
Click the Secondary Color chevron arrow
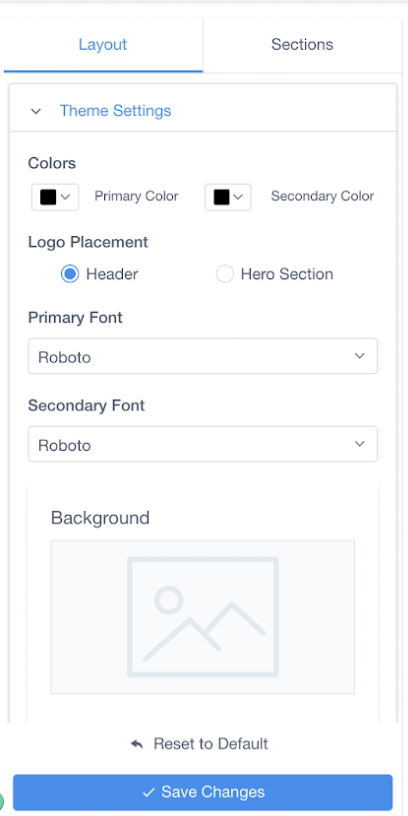(x=238, y=197)
